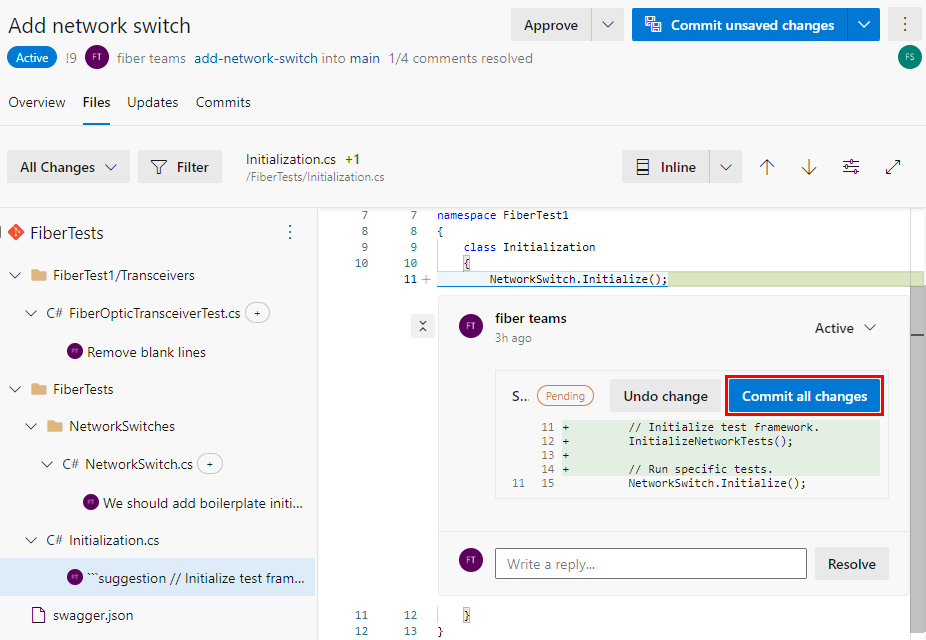Change comment status via the Active dropdown

tap(845, 327)
